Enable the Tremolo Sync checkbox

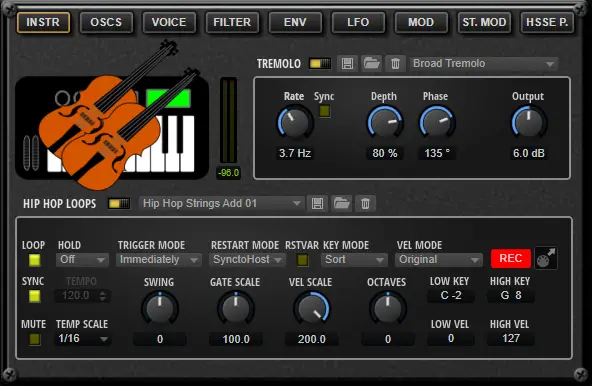(x=324, y=111)
